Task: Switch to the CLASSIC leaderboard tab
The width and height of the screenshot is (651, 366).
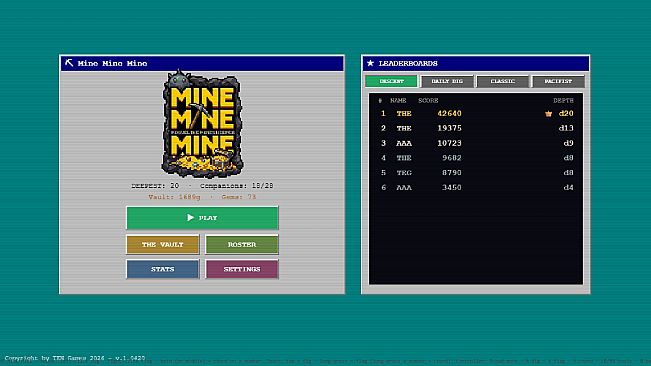Action: pos(502,81)
